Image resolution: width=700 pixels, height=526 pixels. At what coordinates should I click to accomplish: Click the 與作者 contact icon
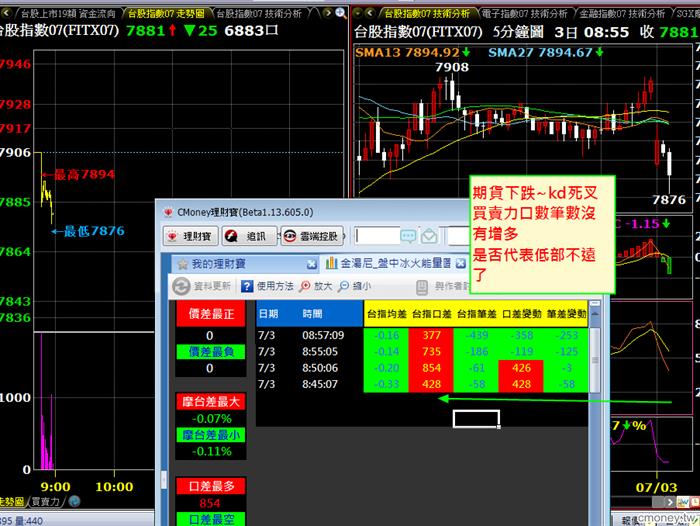[422, 287]
